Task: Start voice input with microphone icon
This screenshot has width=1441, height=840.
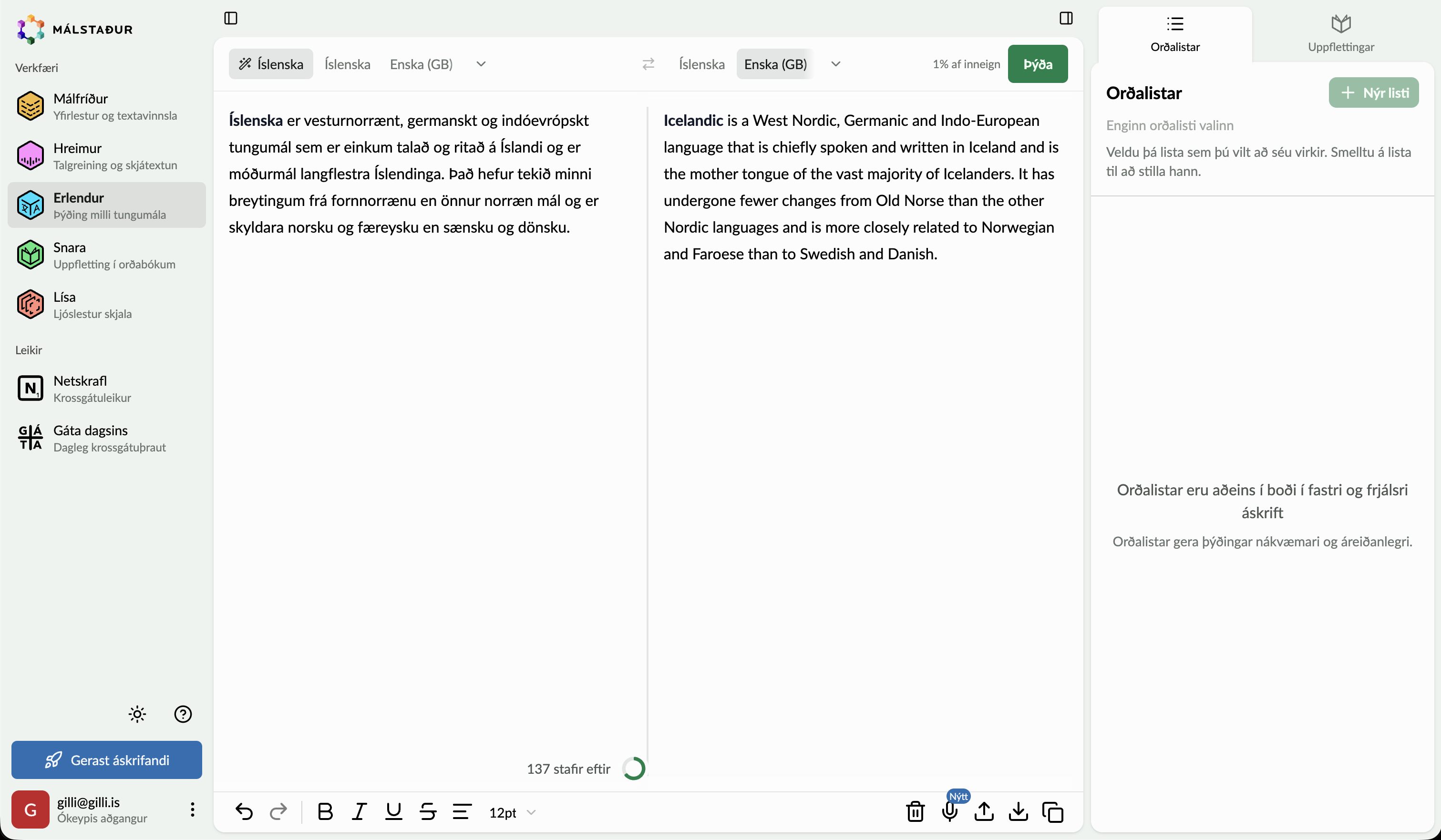Action: (949, 811)
